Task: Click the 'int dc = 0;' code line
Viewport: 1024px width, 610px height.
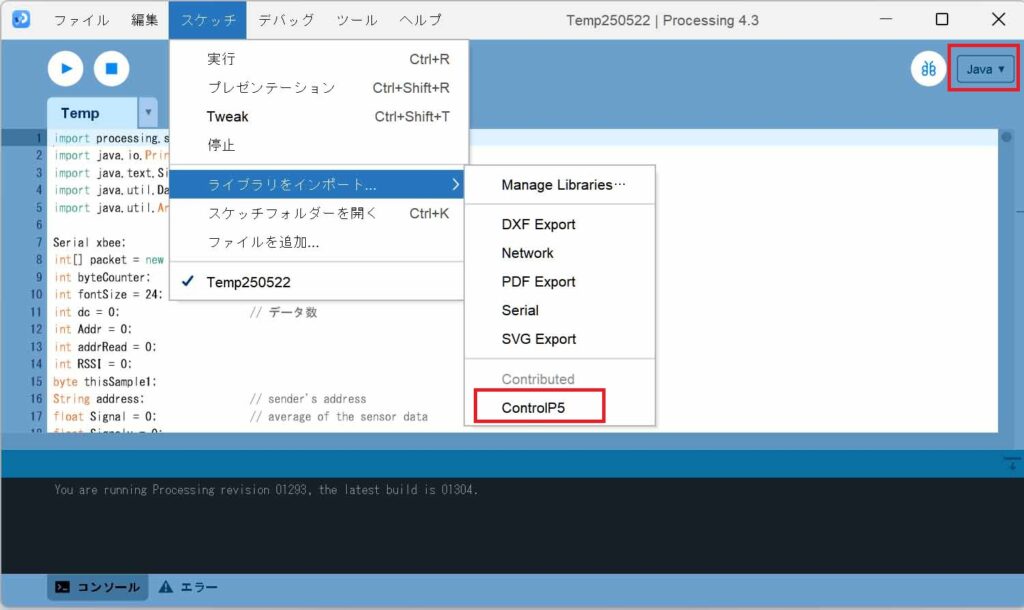Action: click(87, 312)
